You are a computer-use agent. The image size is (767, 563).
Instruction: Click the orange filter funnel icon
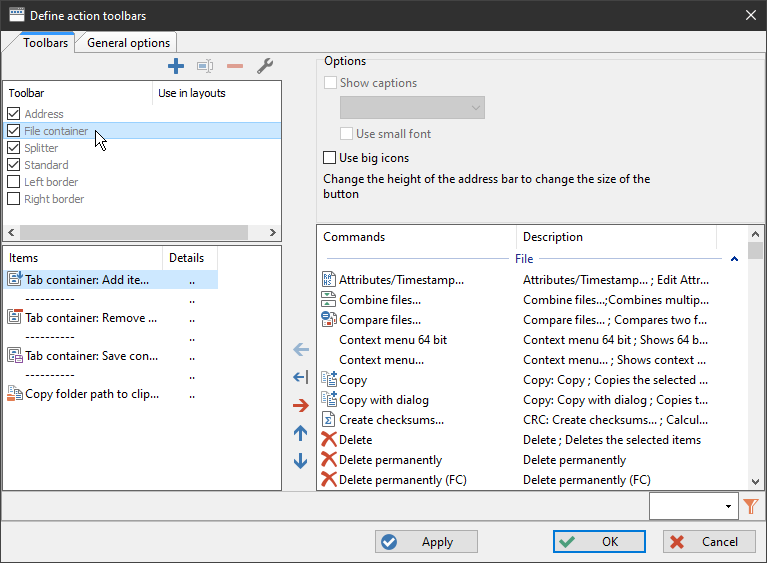(x=751, y=507)
